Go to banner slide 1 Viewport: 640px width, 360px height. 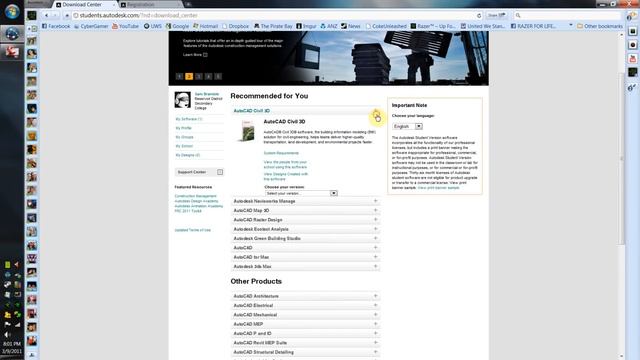tap(179, 76)
